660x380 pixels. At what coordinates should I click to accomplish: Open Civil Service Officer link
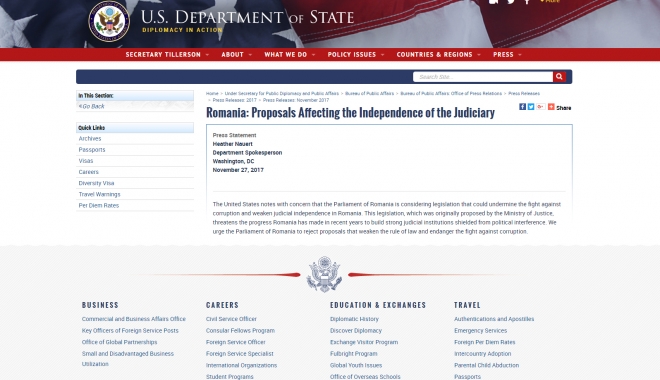tap(231, 319)
